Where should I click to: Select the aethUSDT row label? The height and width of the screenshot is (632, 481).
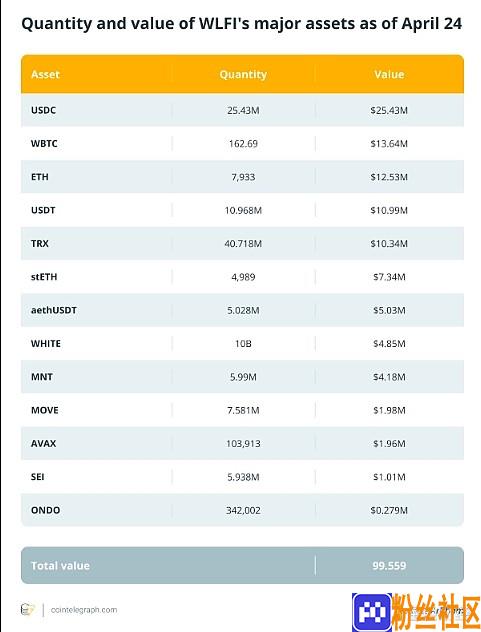(x=54, y=310)
